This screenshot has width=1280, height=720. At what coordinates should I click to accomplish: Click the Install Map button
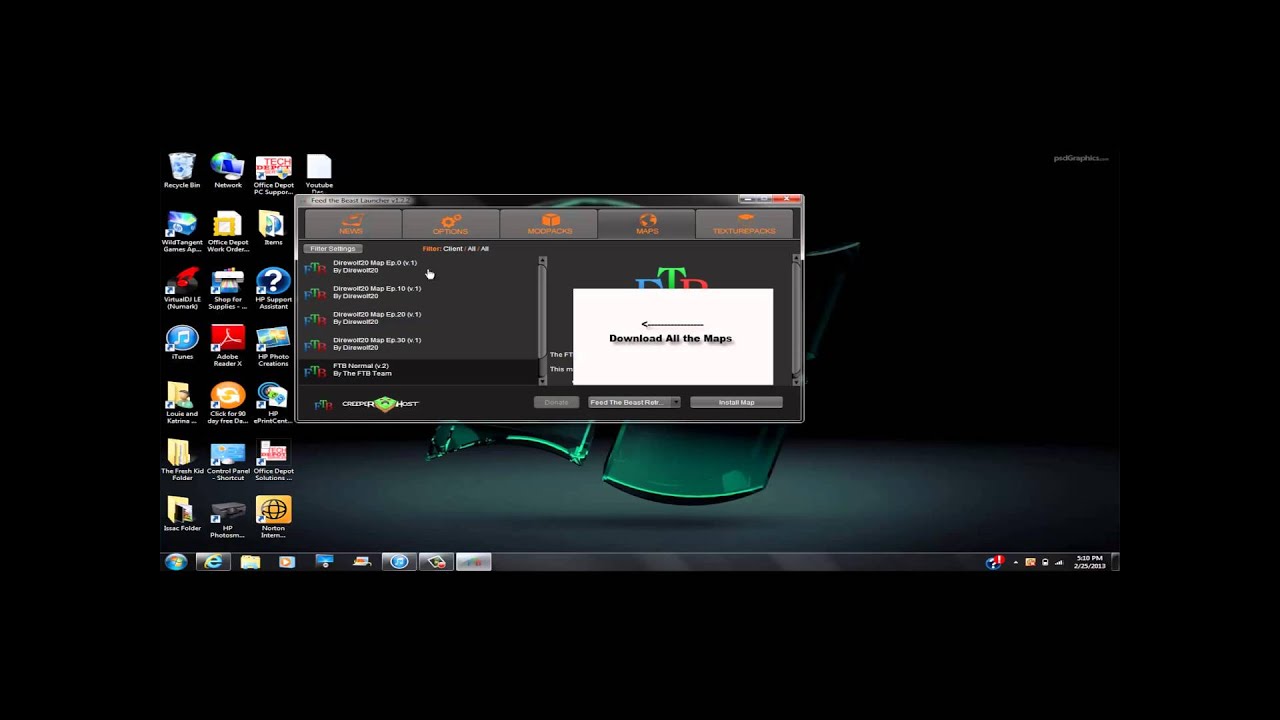(736, 402)
